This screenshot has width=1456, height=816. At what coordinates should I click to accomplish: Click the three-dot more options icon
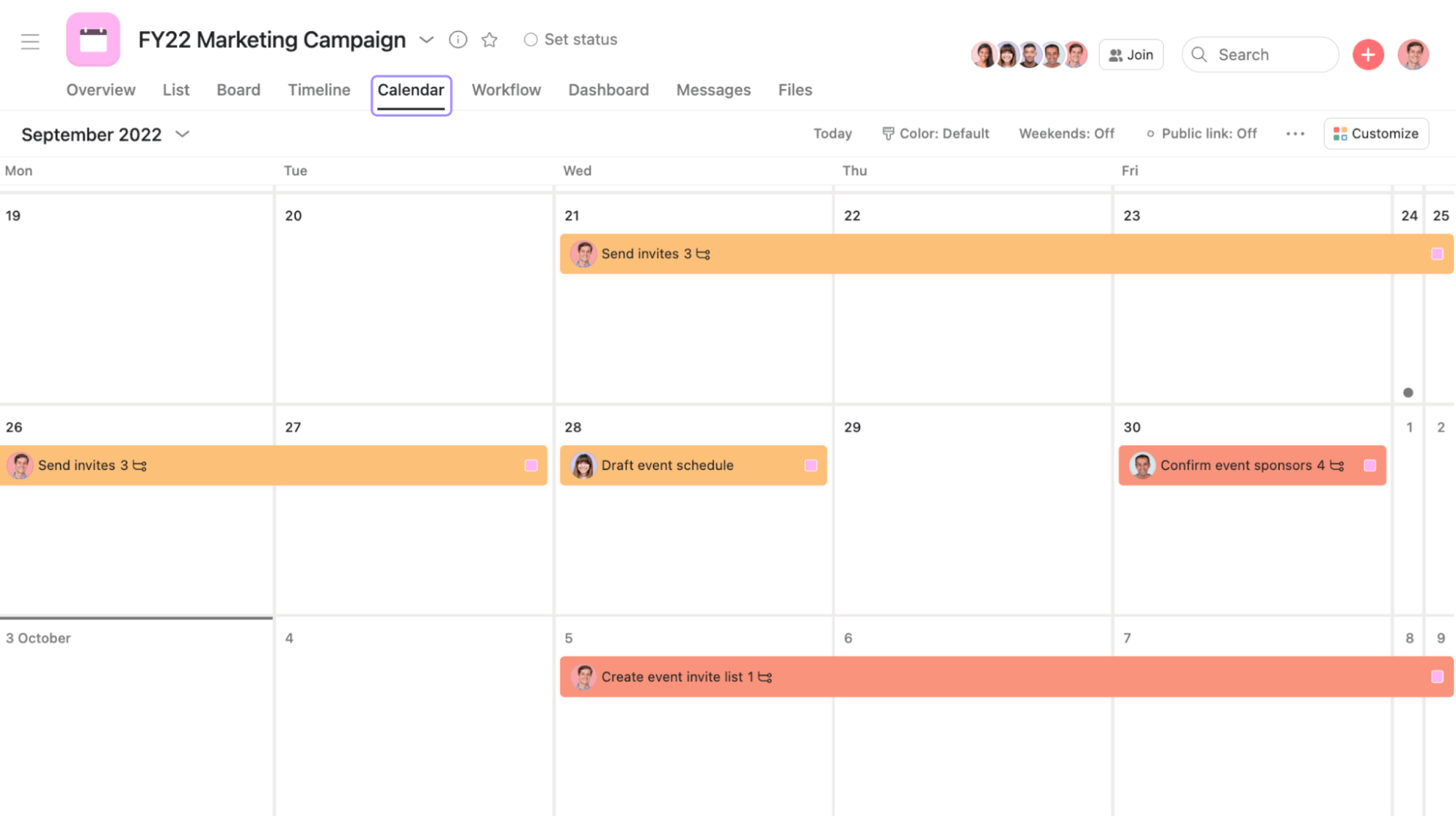[1295, 132]
